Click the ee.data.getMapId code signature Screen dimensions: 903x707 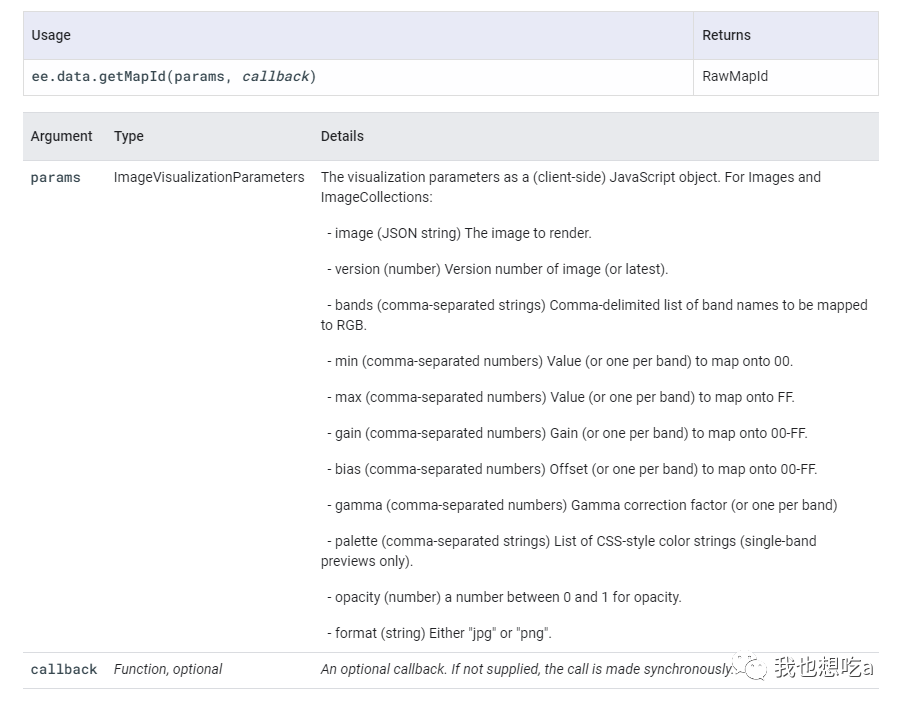[x=174, y=76]
